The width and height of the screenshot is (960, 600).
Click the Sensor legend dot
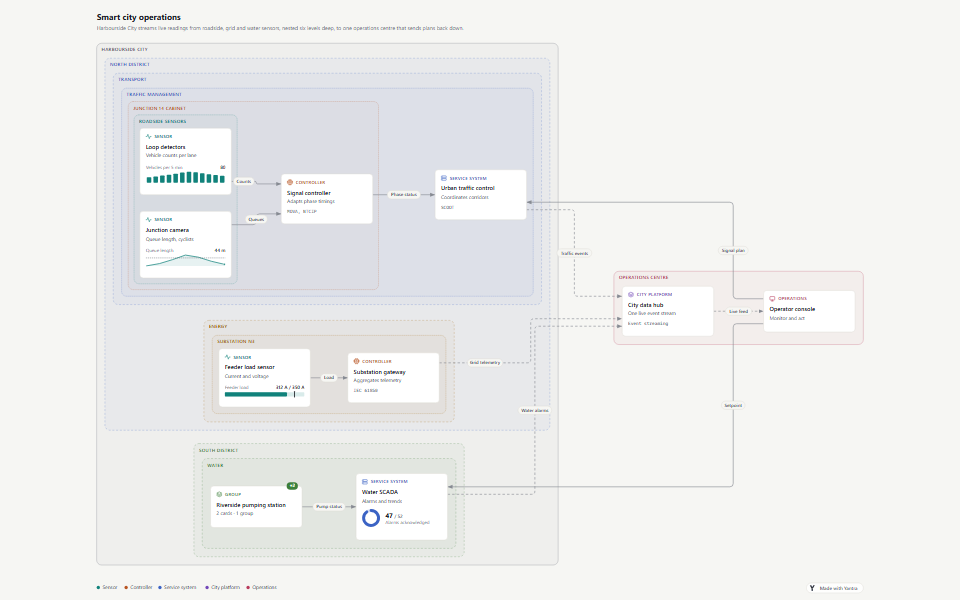pos(98,587)
